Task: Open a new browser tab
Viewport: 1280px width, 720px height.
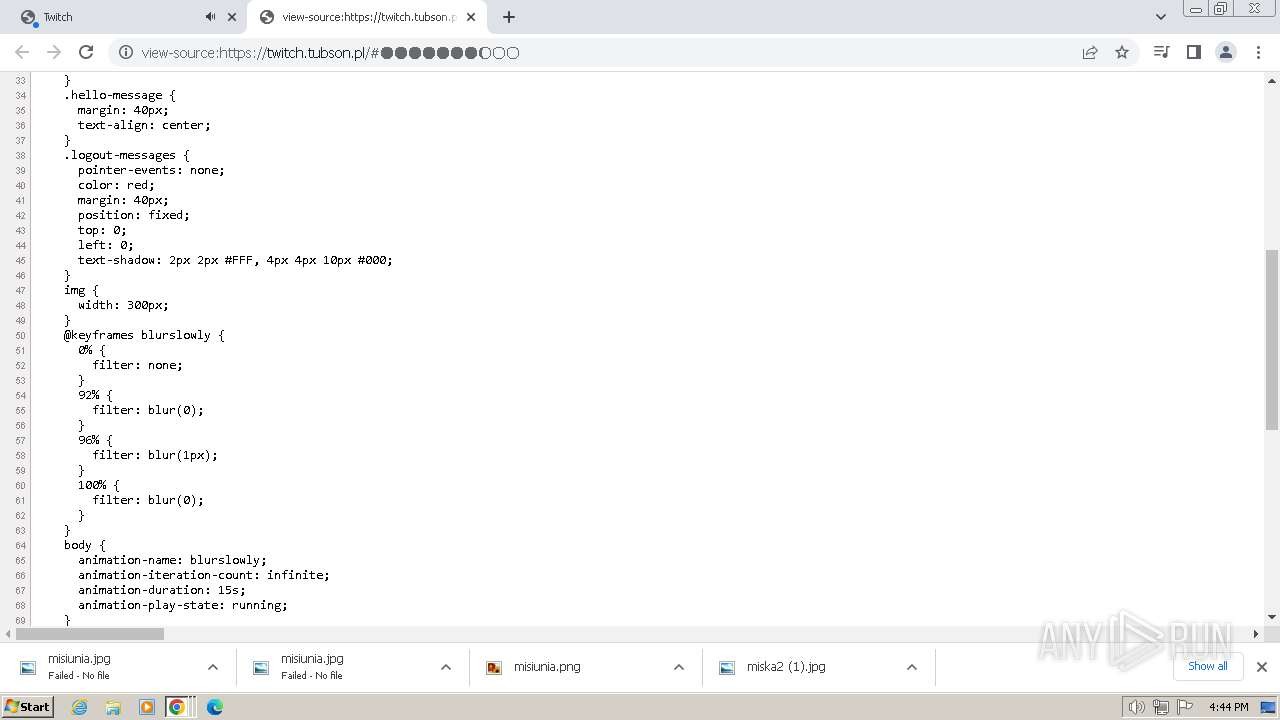Action: (509, 17)
